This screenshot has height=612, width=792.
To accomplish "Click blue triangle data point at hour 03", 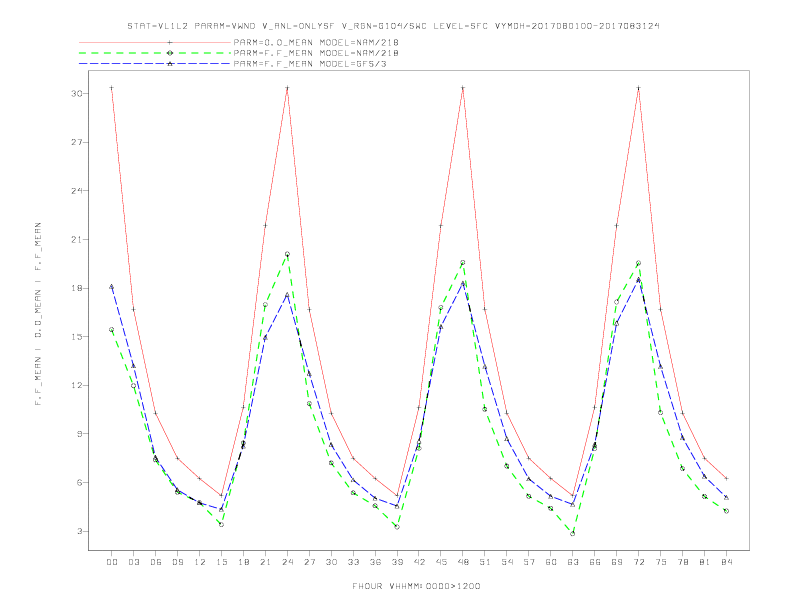I will coord(133,366).
